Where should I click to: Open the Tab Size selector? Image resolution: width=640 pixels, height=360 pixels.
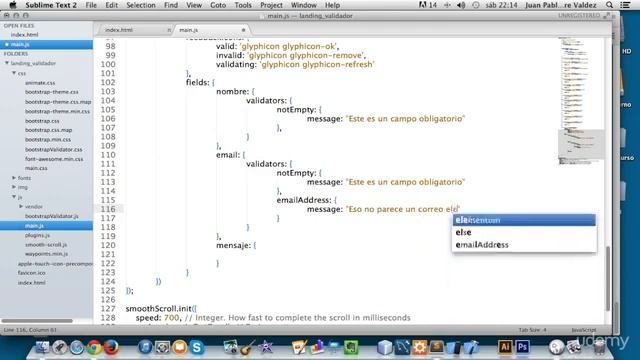(533, 330)
